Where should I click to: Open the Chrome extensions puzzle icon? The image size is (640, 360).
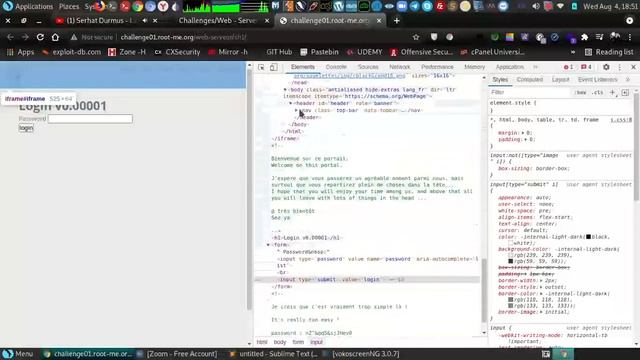584,37
